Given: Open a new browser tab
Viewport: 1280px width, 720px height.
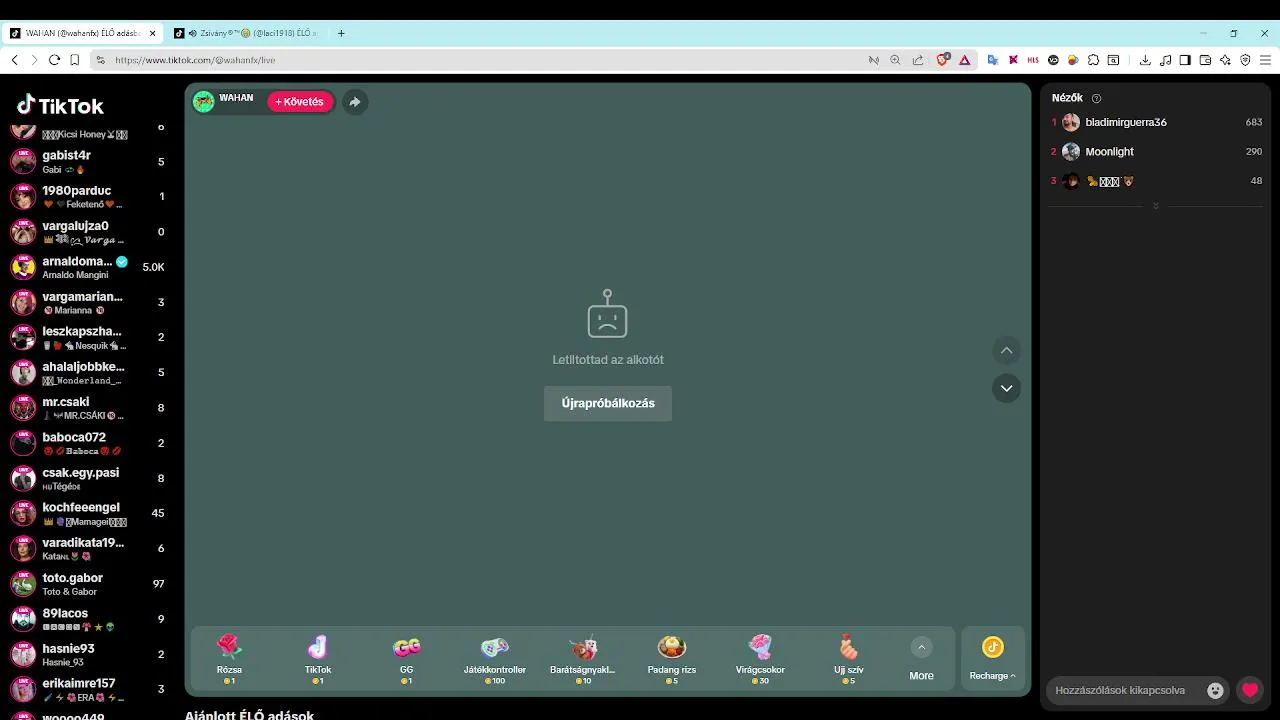Looking at the screenshot, I should point(341,33).
